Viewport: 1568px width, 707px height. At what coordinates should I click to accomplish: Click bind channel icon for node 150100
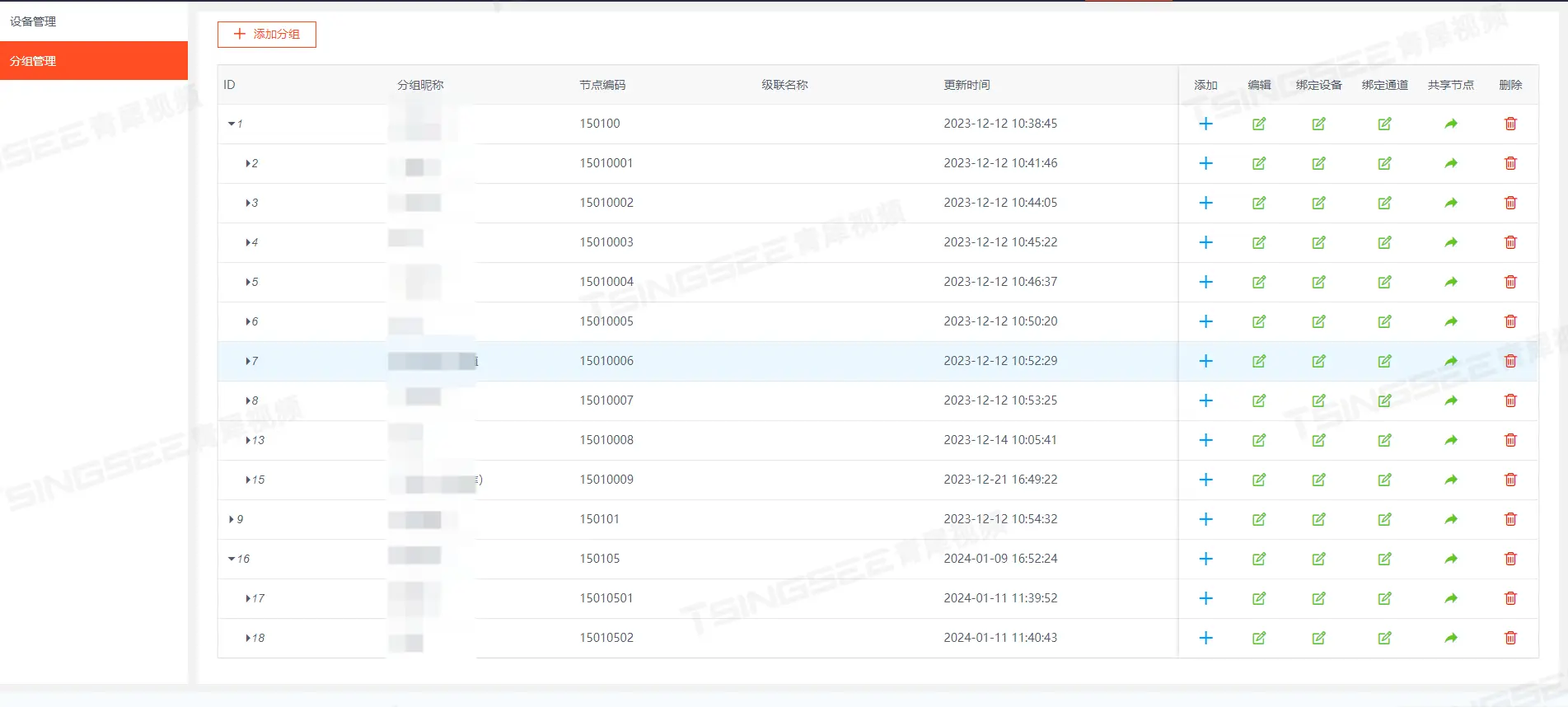pos(1384,124)
